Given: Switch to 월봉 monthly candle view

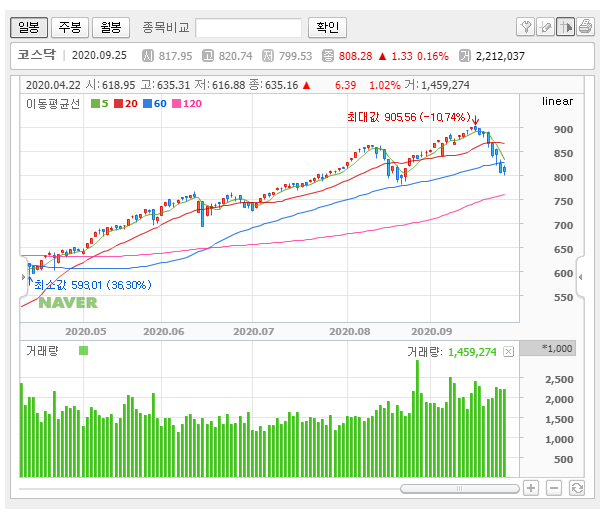Looking at the screenshot, I should (x=111, y=27).
